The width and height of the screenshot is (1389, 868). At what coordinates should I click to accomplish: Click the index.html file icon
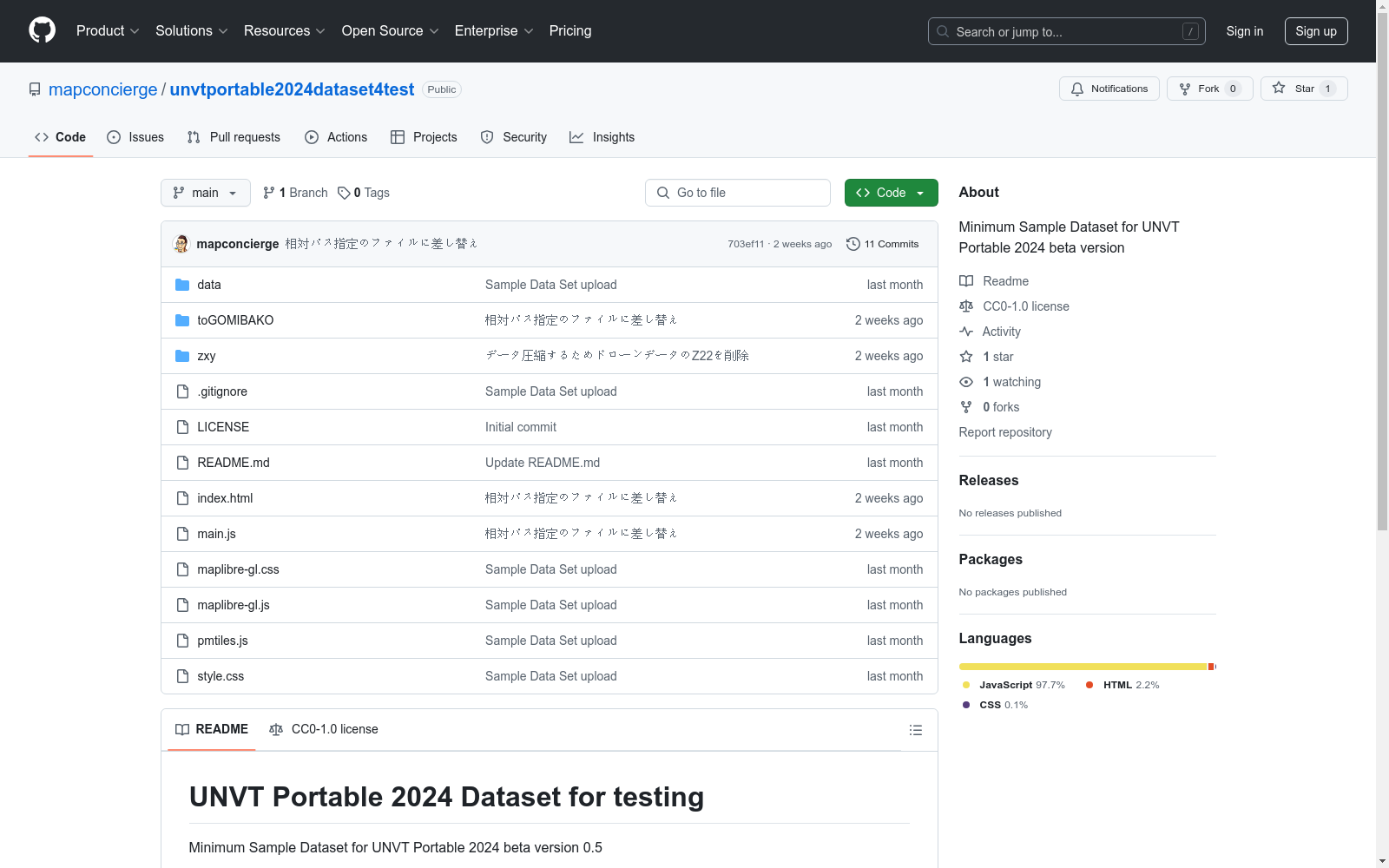pos(182,498)
